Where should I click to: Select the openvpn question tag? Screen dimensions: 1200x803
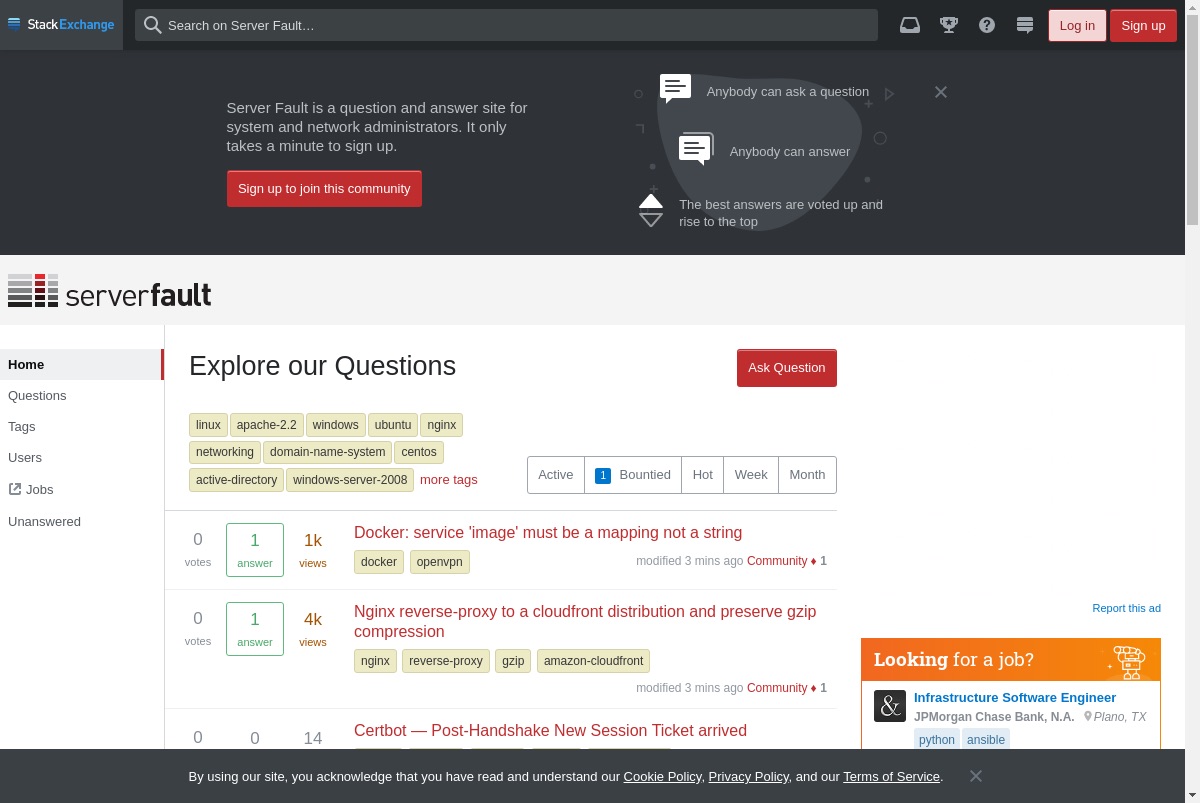click(440, 562)
